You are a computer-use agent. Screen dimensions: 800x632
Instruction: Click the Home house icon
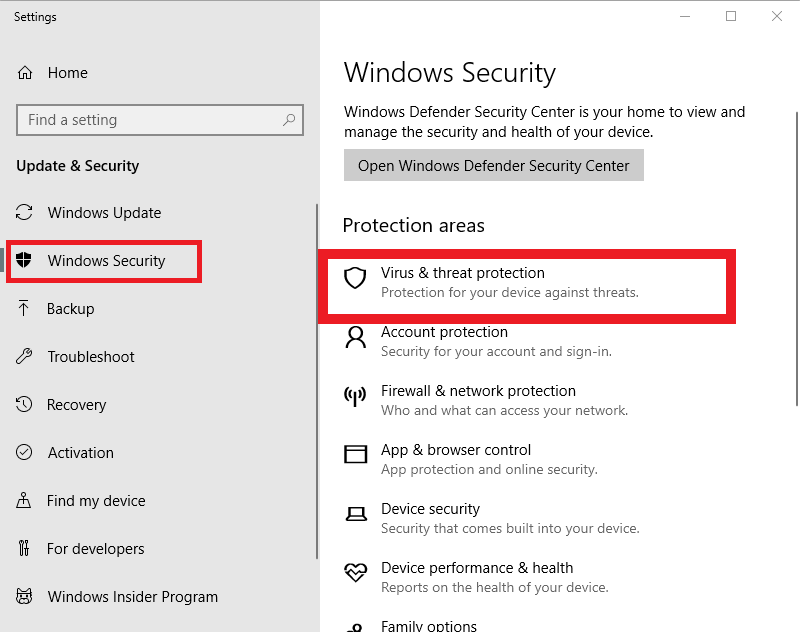(25, 73)
